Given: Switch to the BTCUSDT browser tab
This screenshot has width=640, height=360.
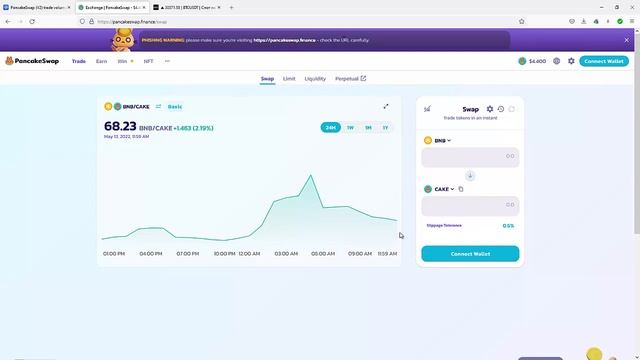Looking at the screenshot, I should 187,7.
